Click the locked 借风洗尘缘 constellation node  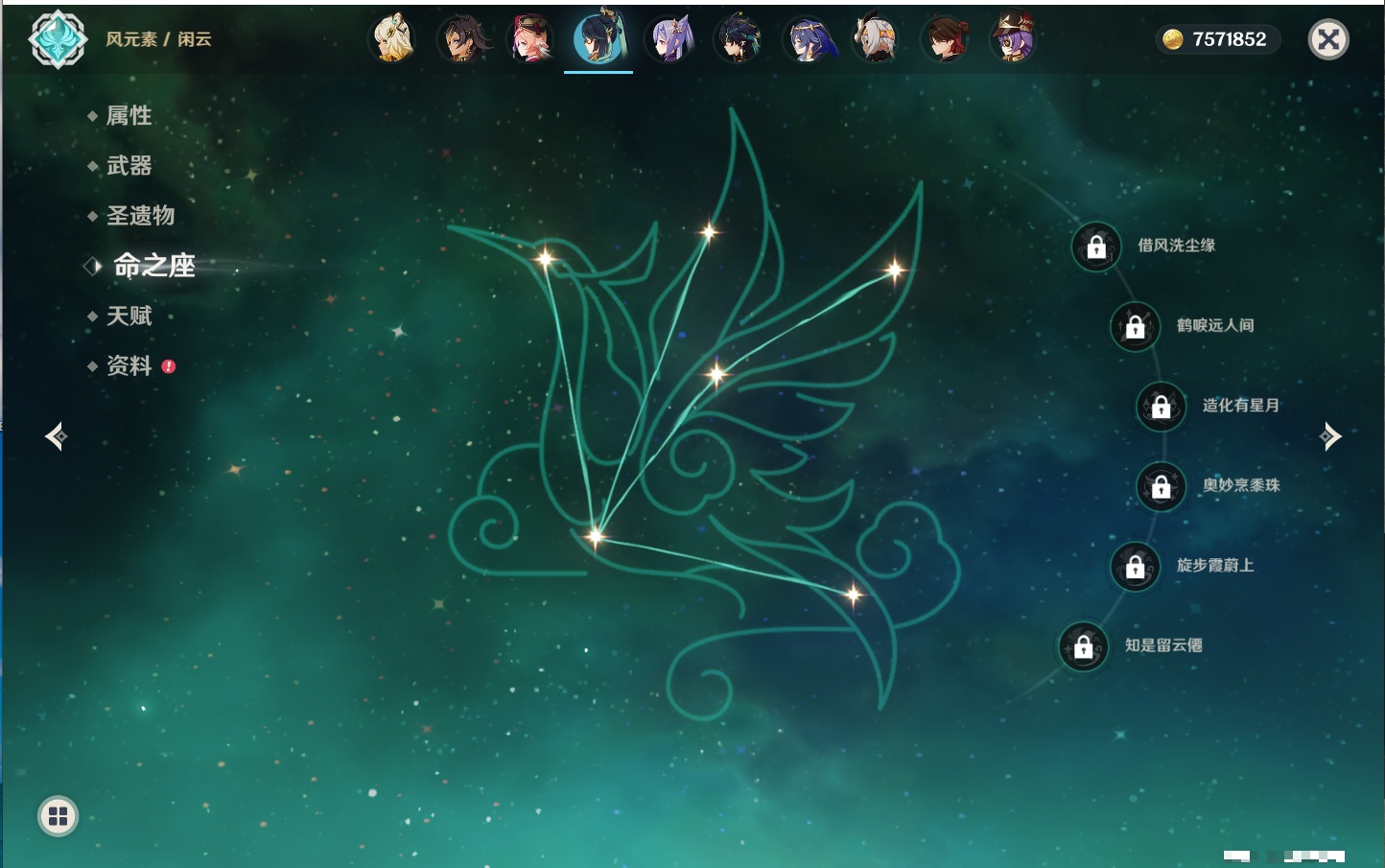(1096, 246)
